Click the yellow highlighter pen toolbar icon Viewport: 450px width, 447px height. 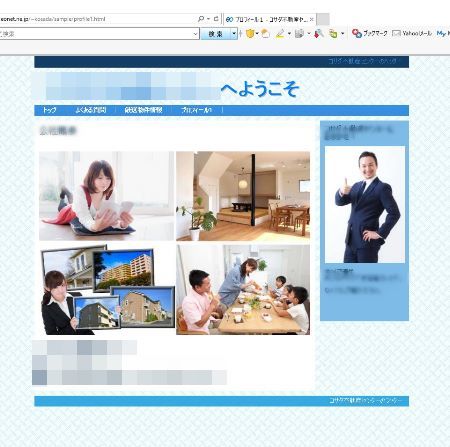coord(280,33)
